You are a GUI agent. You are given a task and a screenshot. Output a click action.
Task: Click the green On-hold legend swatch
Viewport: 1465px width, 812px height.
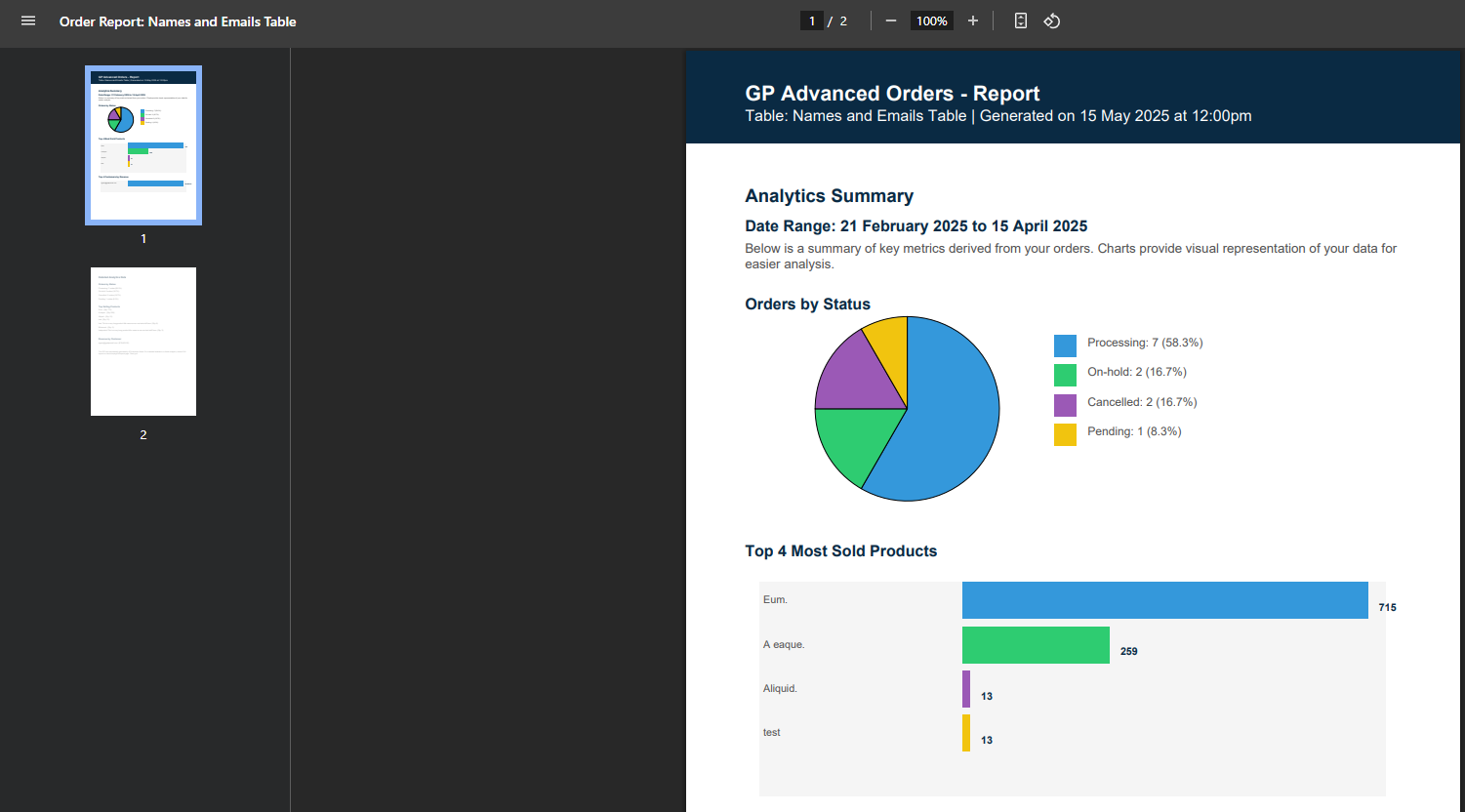point(1065,375)
